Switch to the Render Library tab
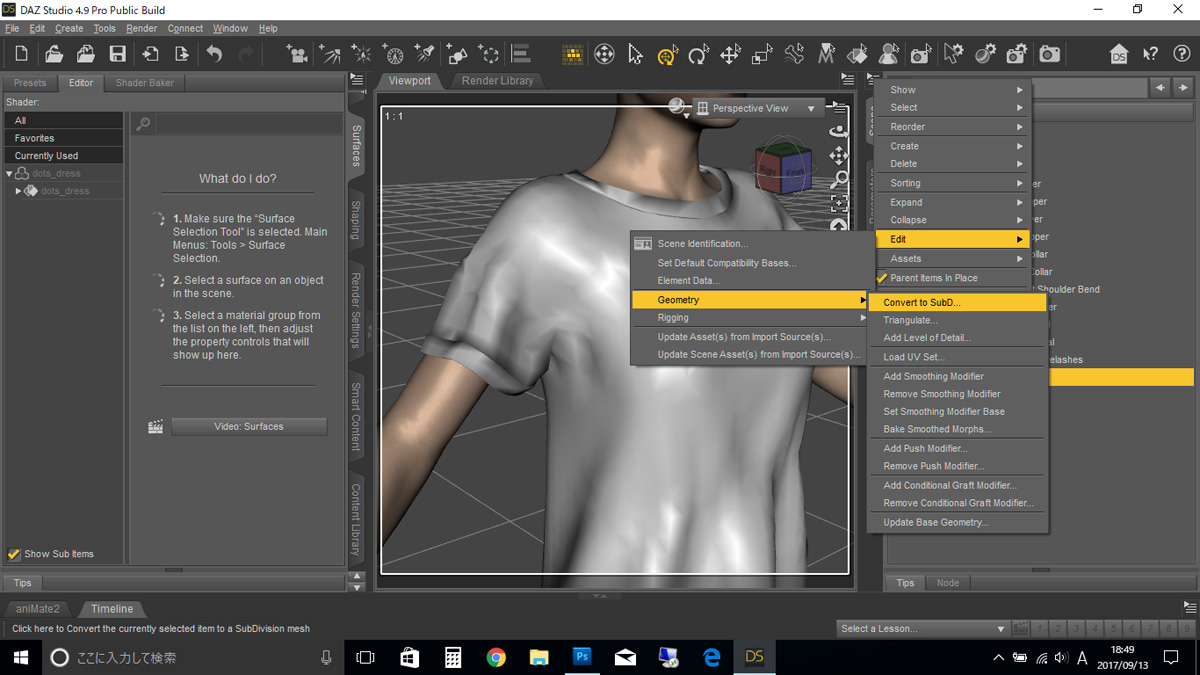This screenshot has width=1200, height=675. (497, 80)
